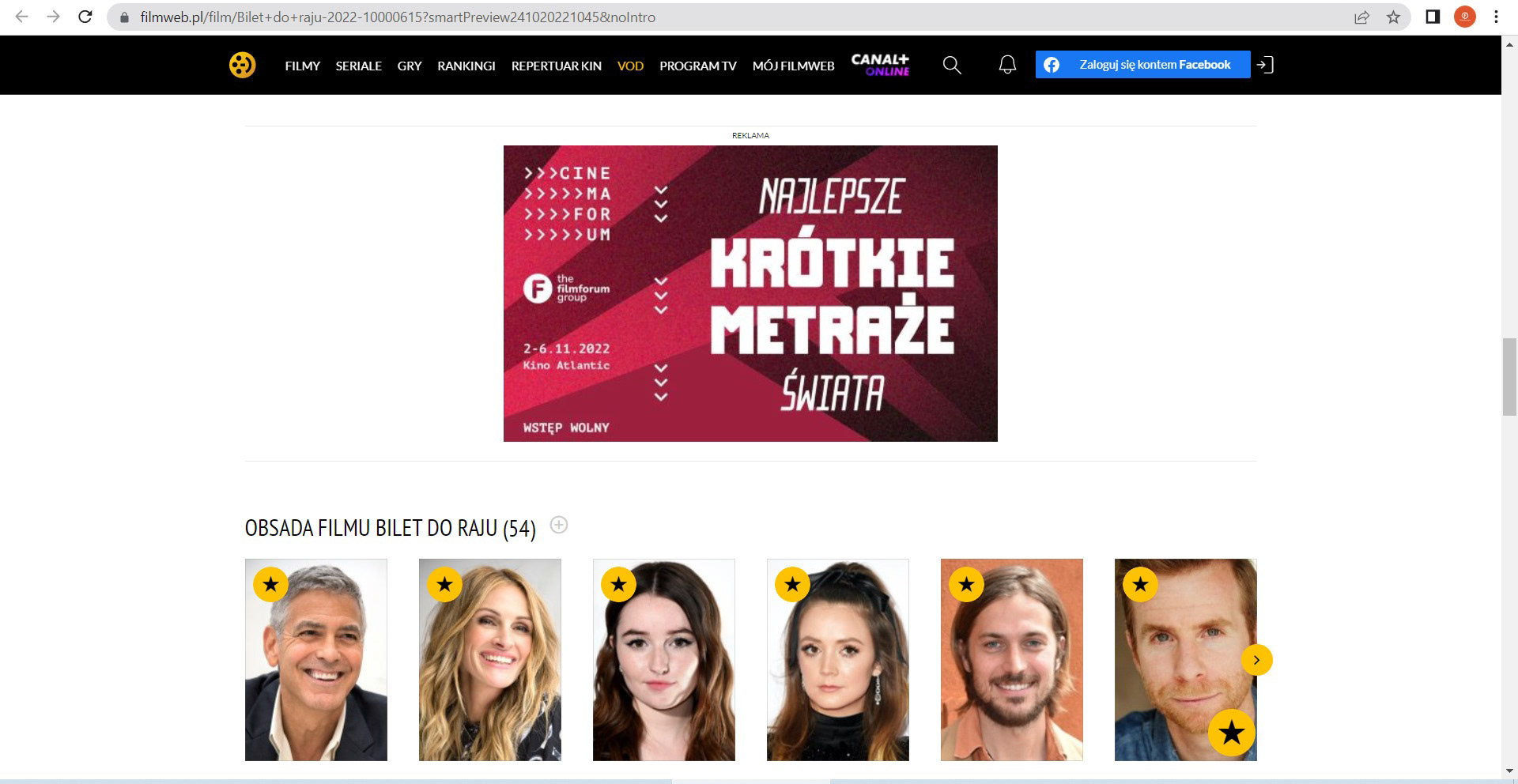Reload the page
The height and width of the screenshot is (784, 1518).
click(x=85, y=17)
